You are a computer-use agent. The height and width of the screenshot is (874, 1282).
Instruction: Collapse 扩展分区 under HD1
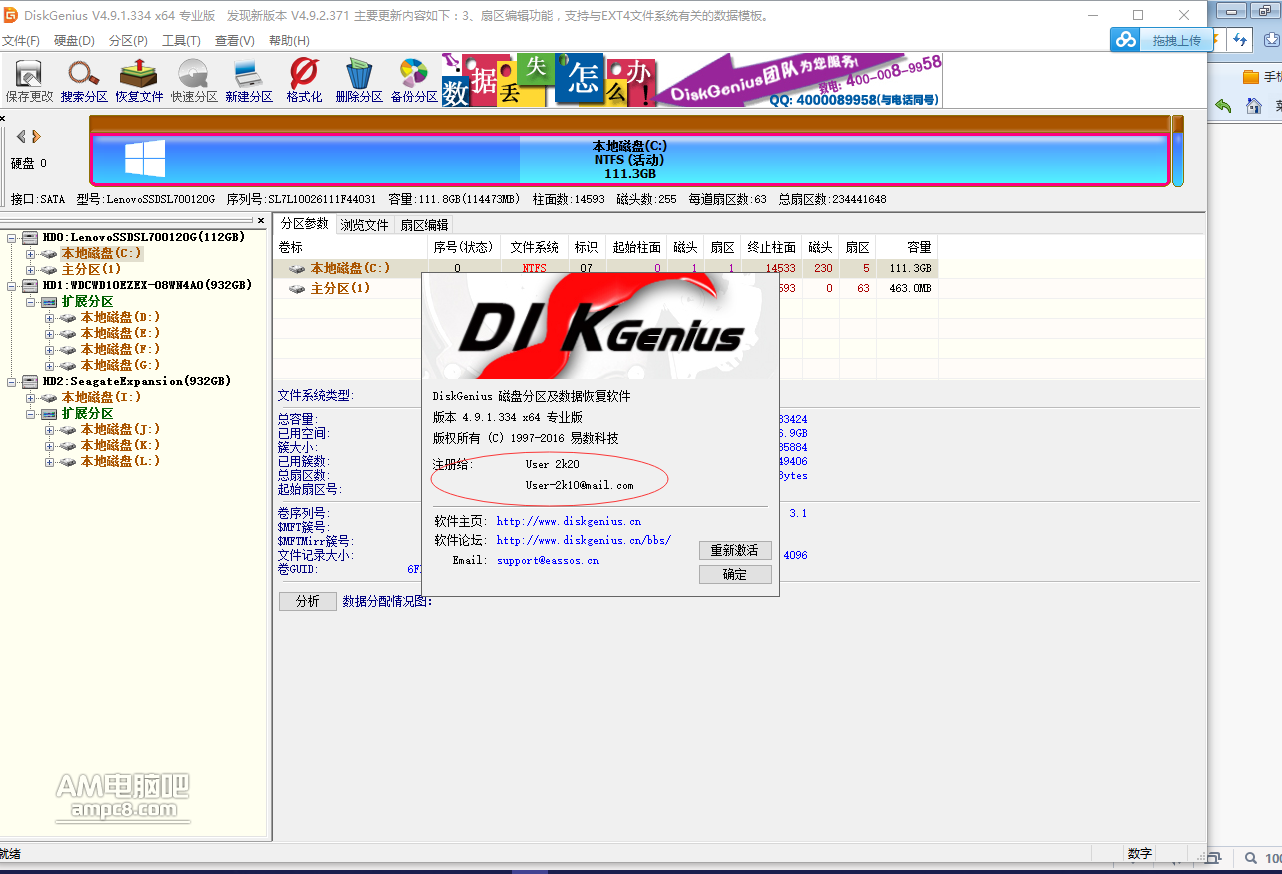[x=31, y=302]
